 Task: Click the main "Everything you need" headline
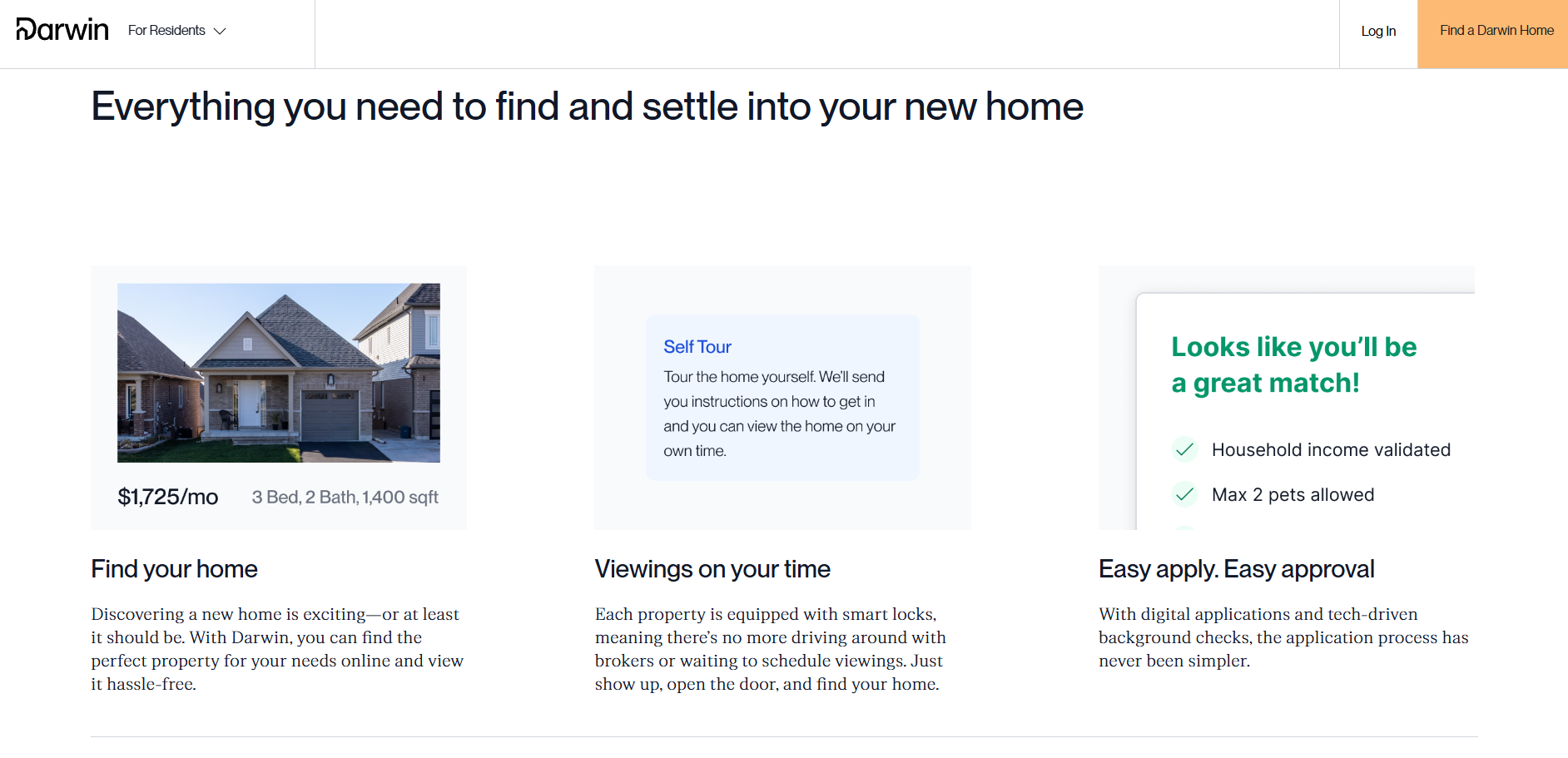(x=587, y=107)
